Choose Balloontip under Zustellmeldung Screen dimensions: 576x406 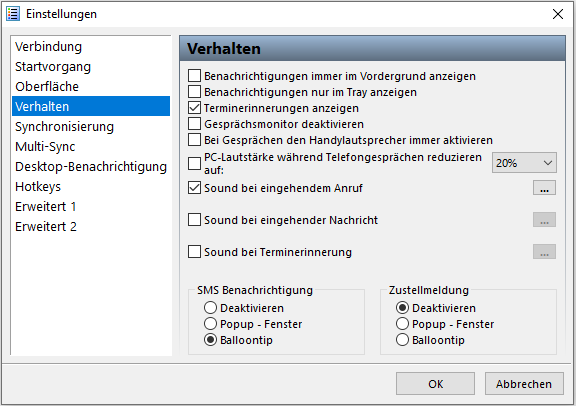(402, 340)
